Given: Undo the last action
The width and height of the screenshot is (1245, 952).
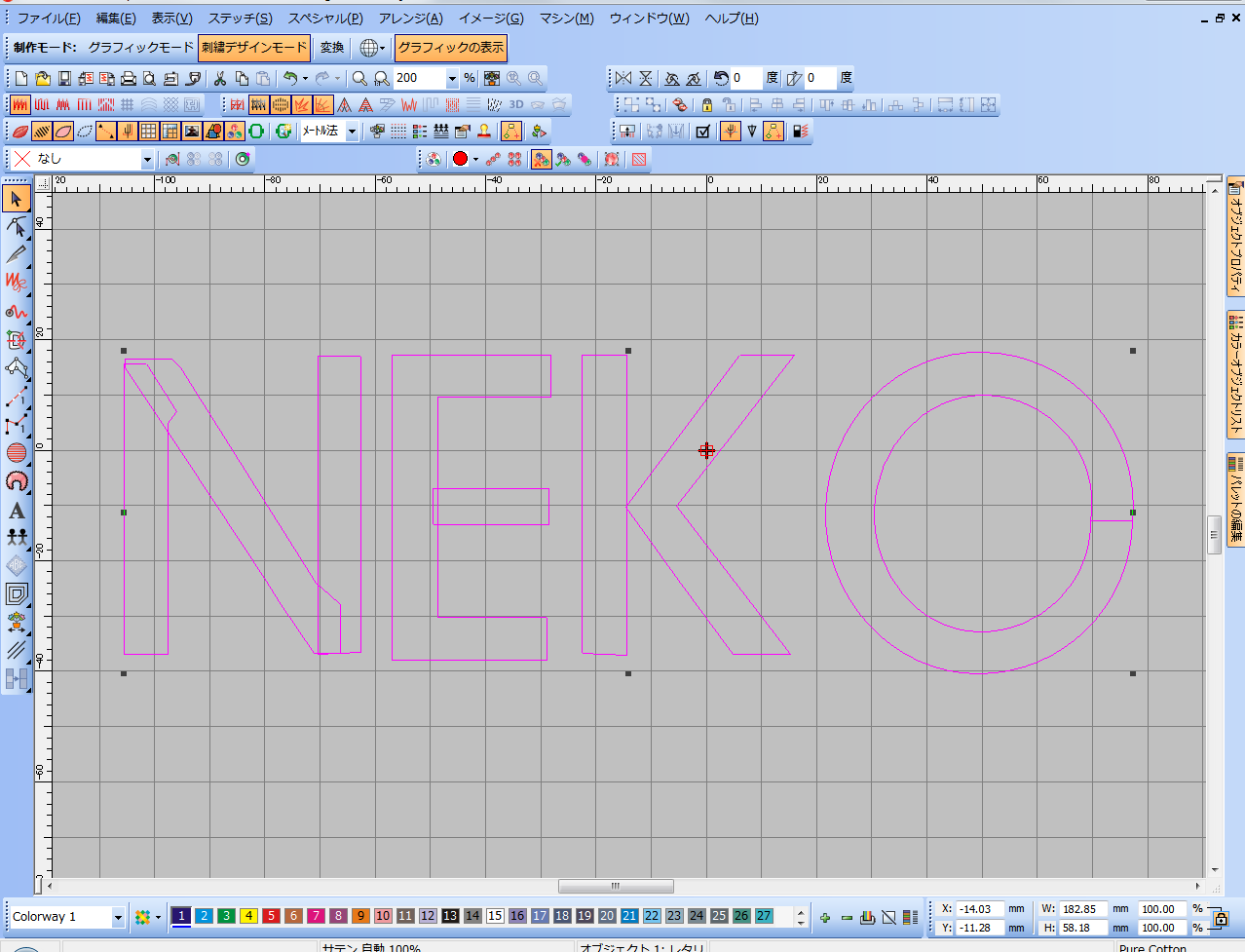Looking at the screenshot, I should [290, 78].
